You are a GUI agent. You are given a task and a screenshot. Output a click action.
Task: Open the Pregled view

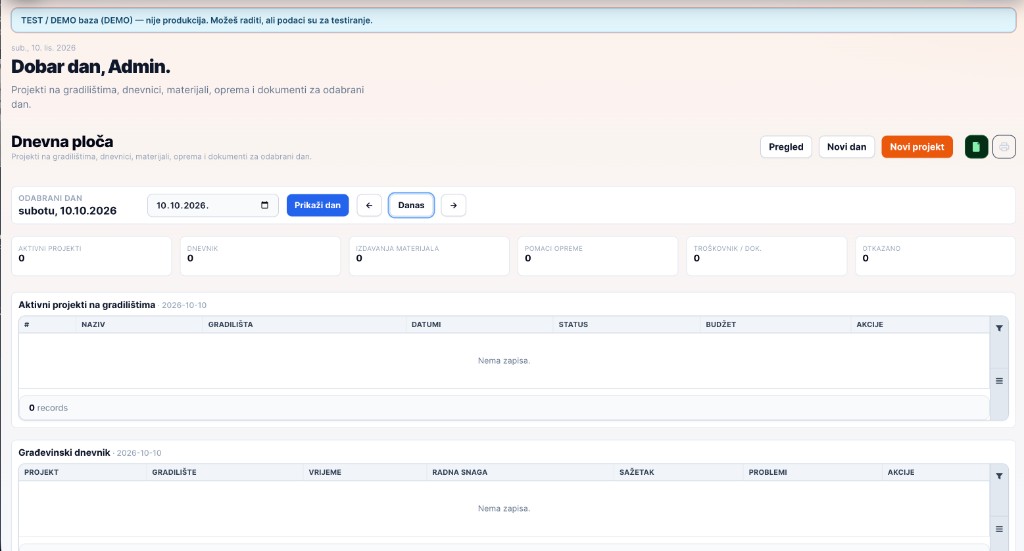tap(786, 147)
